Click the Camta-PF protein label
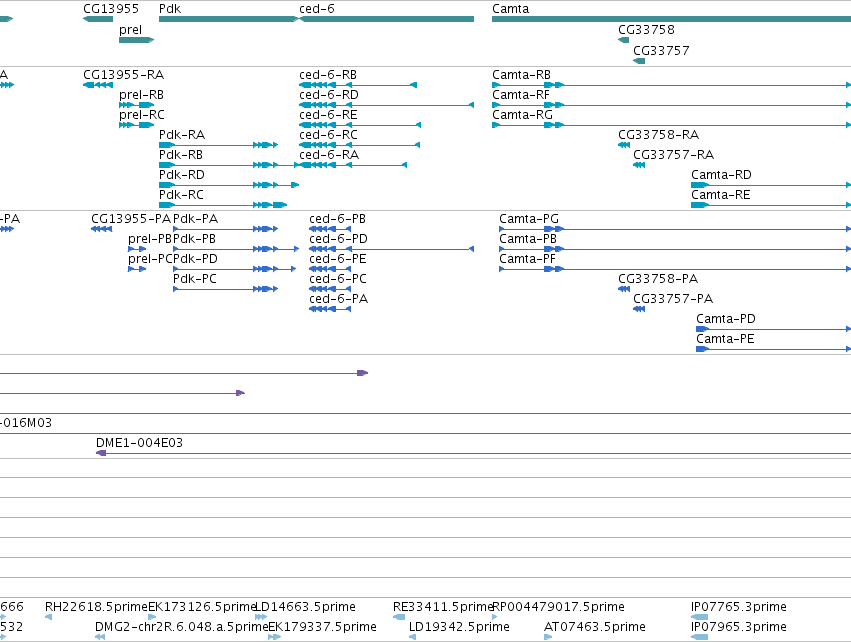This screenshot has height=642, width=851. (528, 259)
